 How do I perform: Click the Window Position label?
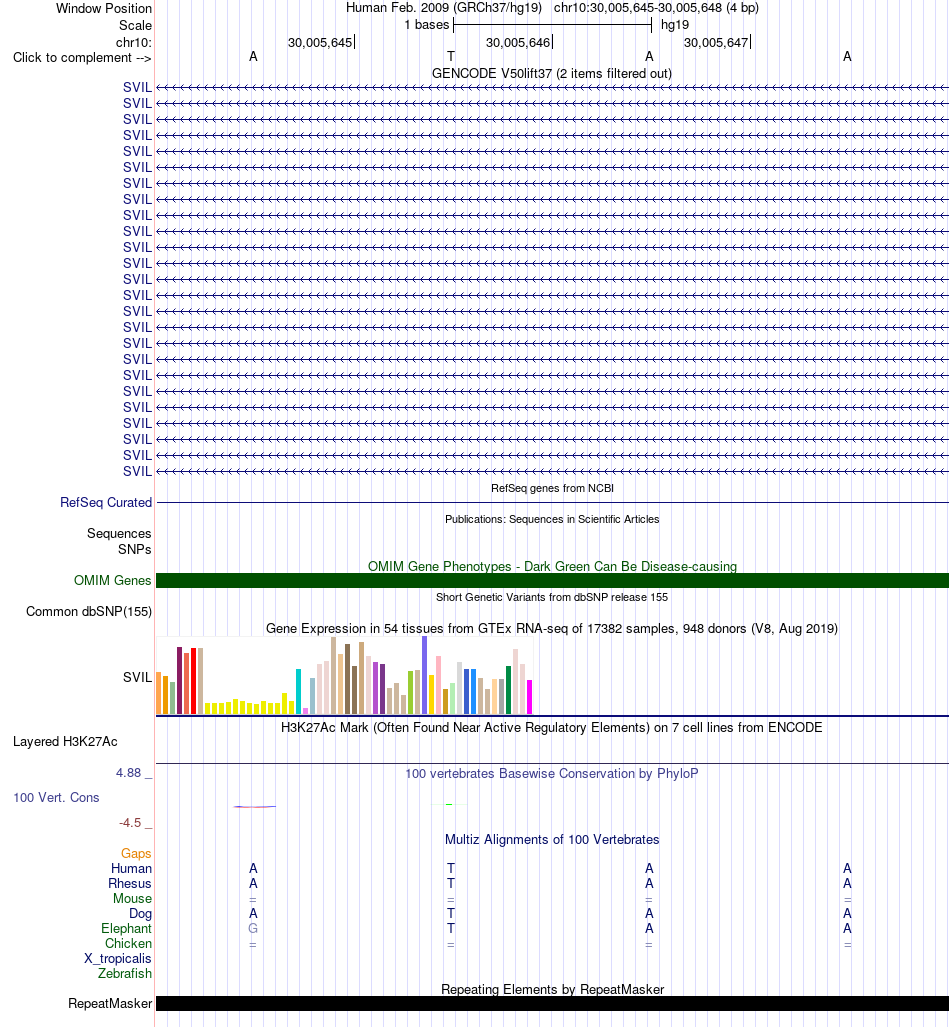[x=104, y=9]
